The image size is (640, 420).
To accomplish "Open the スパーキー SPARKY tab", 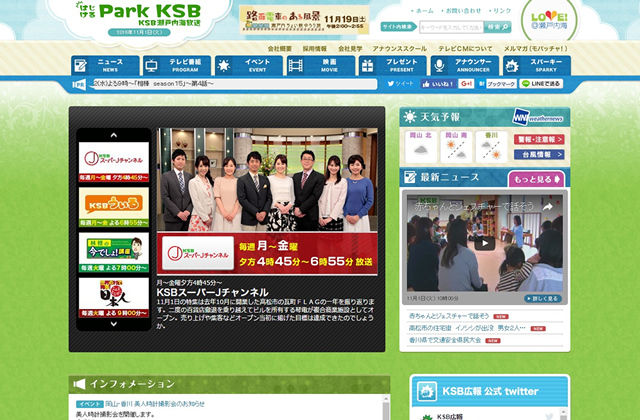I will click(537, 65).
